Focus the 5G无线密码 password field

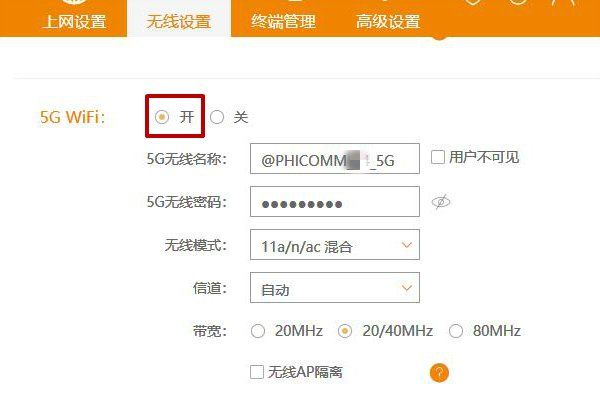click(x=335, y=201)
